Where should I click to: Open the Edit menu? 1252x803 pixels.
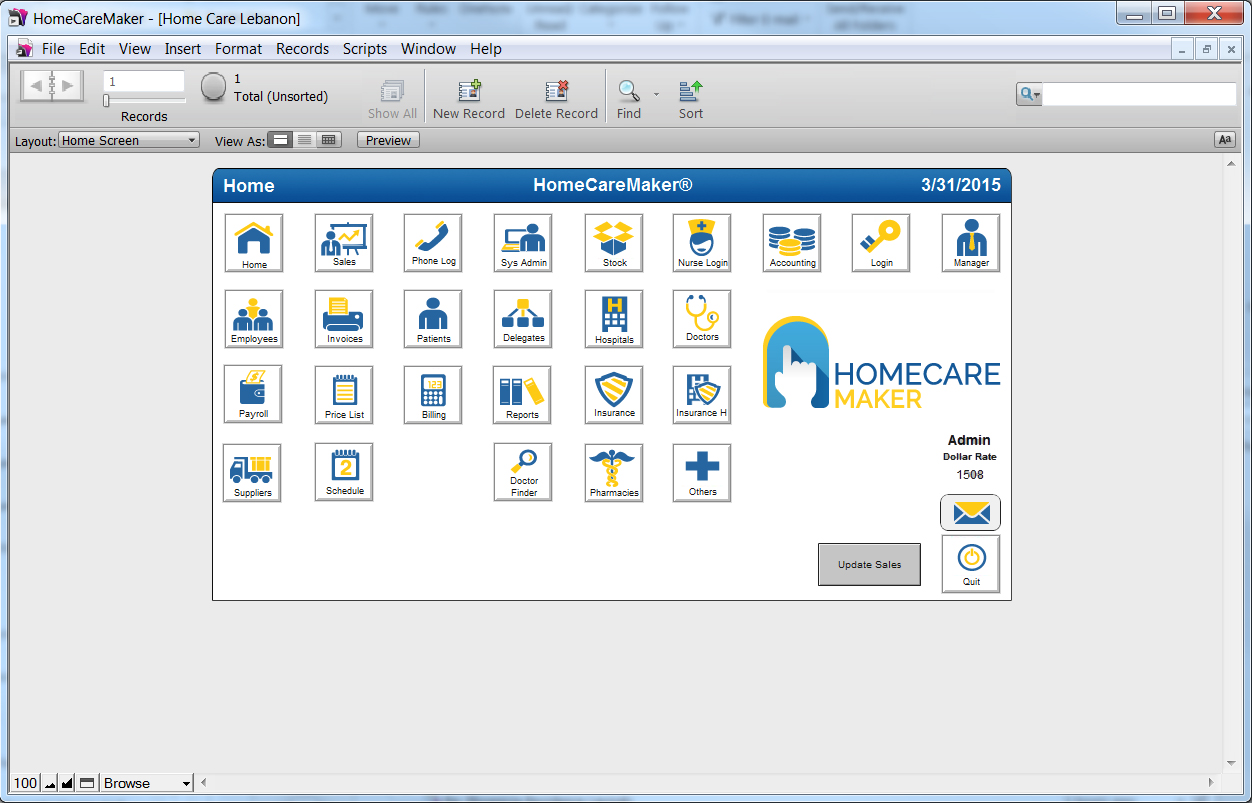pyautogui.click(x=92, y=49)
